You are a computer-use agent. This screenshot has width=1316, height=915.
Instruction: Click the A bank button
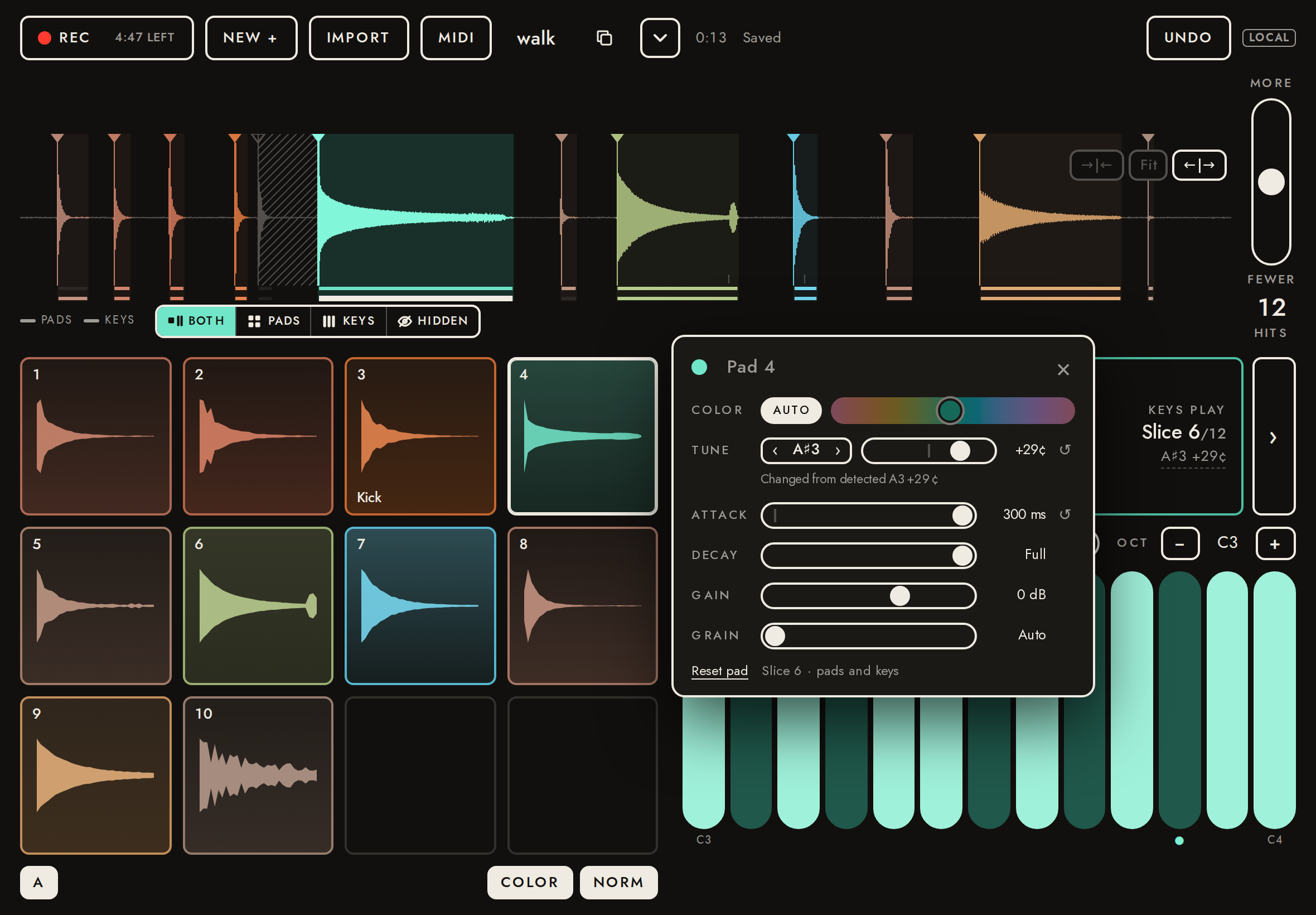38,882
